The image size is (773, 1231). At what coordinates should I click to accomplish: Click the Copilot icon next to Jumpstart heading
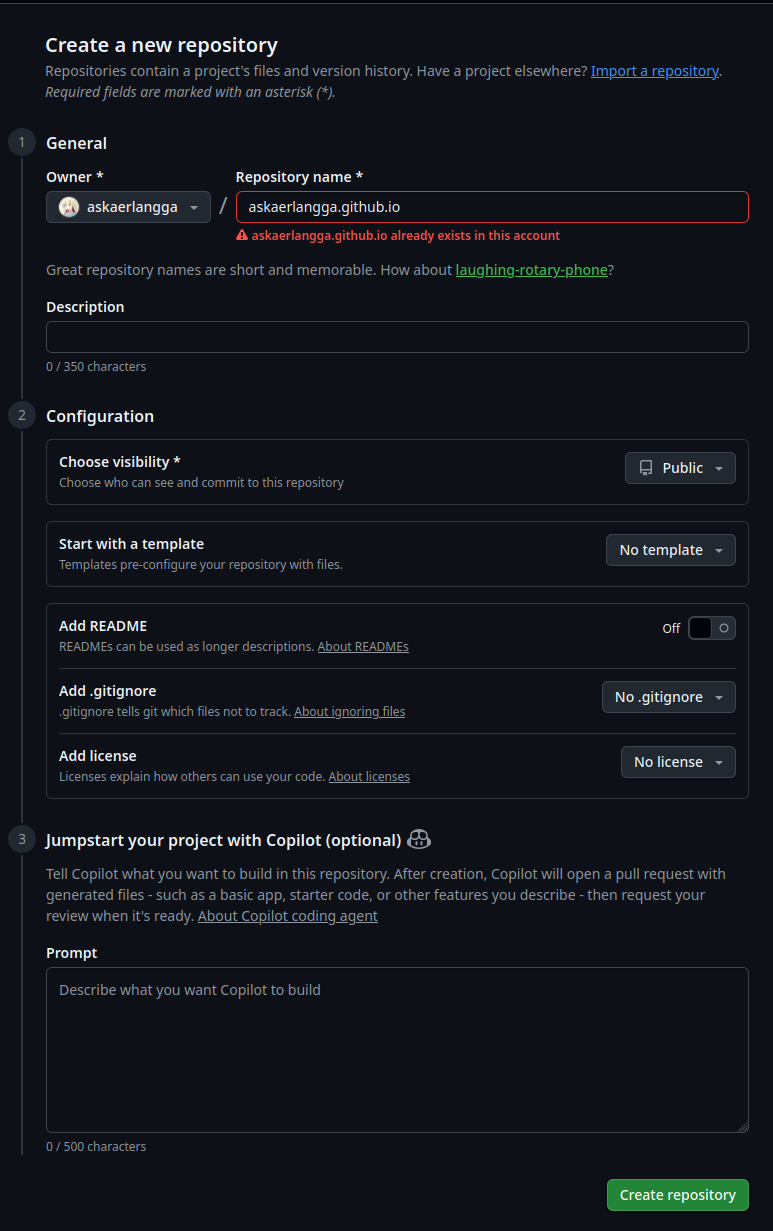pyautogui.click(x=419, y=839)
